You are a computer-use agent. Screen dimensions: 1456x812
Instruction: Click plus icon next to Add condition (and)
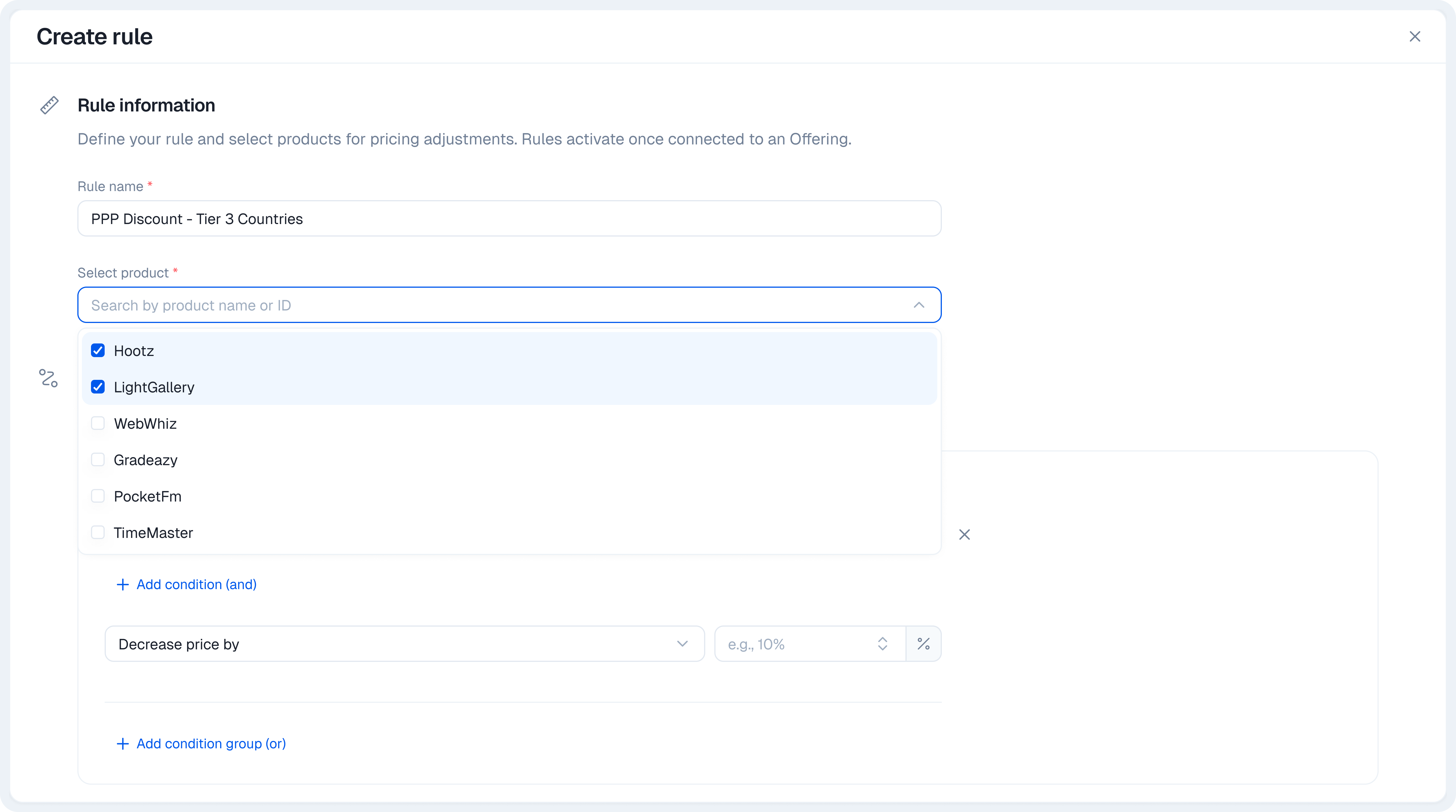tap(123, 584)
